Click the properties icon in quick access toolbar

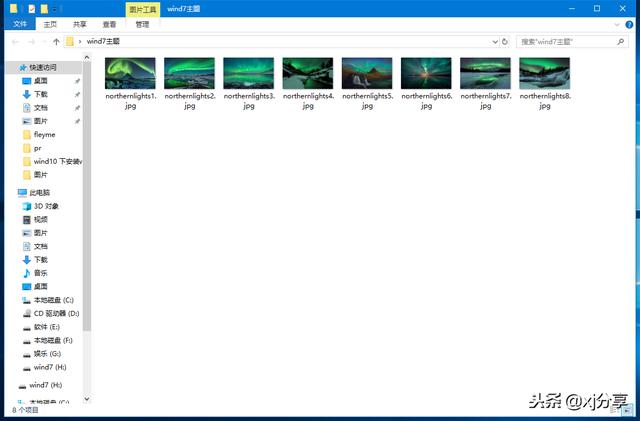tap(32, 9)
